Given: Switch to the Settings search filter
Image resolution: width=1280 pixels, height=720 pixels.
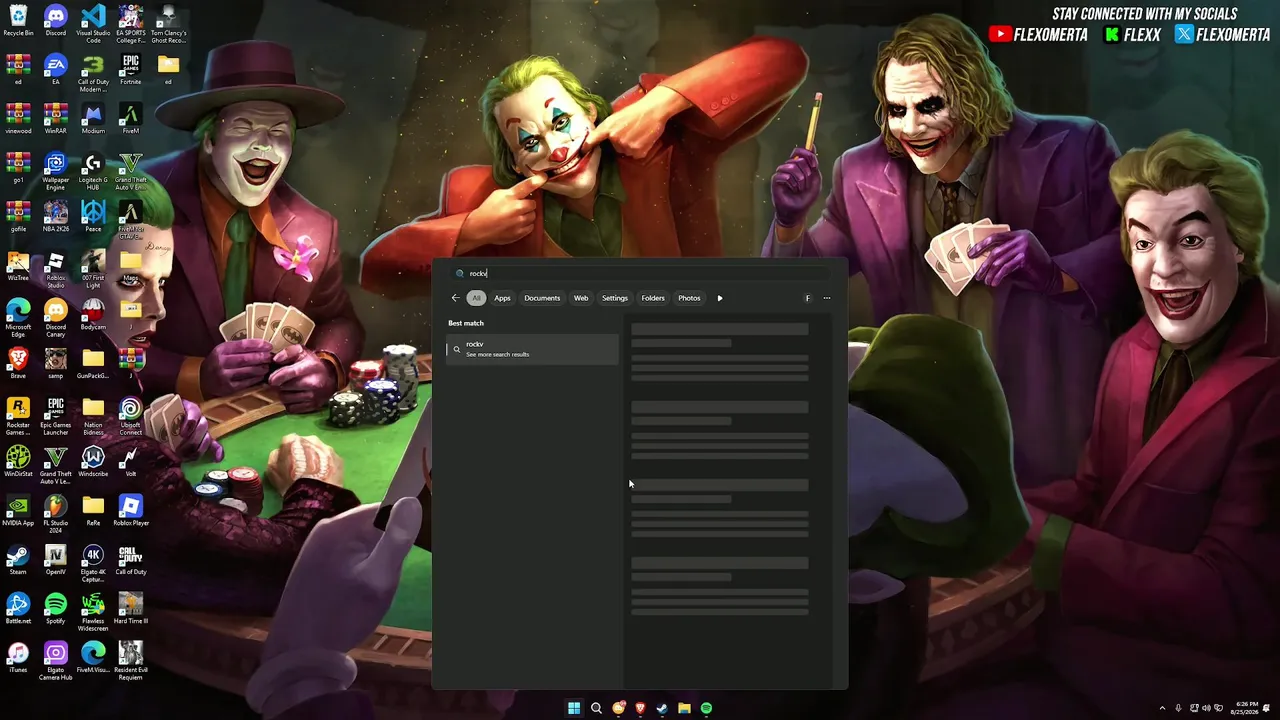Looking at the screenshot, I should [x=615, y=298].
